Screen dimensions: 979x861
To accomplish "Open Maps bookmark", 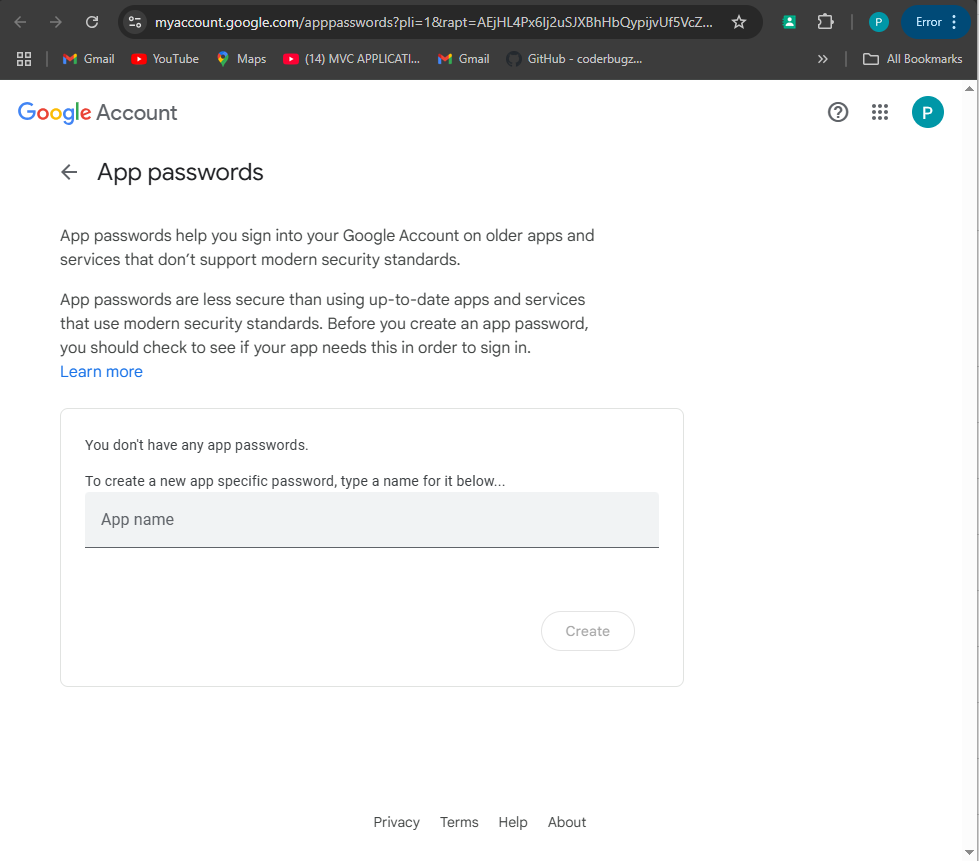I will pos(241,59).
